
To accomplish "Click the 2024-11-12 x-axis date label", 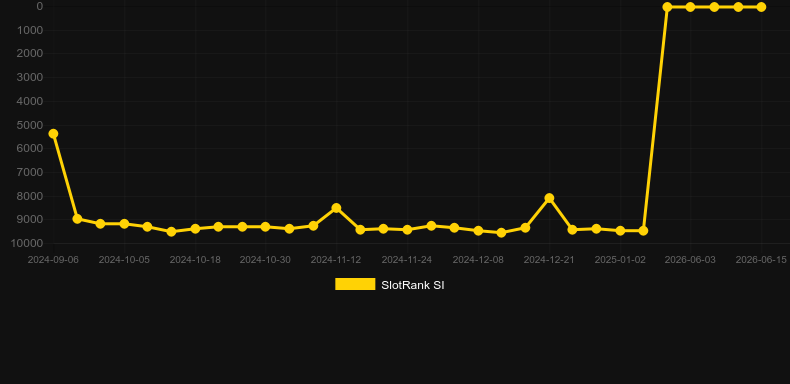I will coord(336,260).
